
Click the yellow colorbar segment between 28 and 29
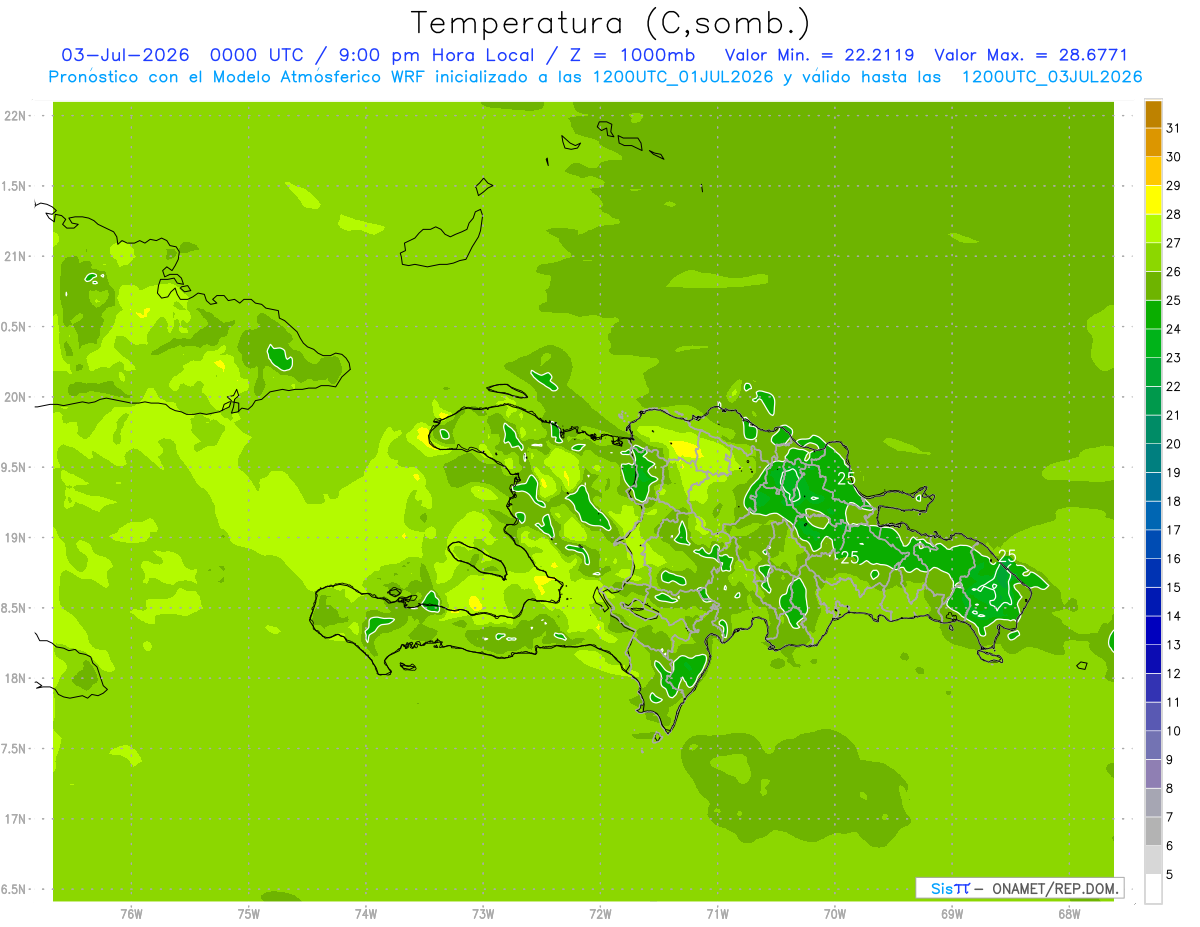click(1153, 200)
